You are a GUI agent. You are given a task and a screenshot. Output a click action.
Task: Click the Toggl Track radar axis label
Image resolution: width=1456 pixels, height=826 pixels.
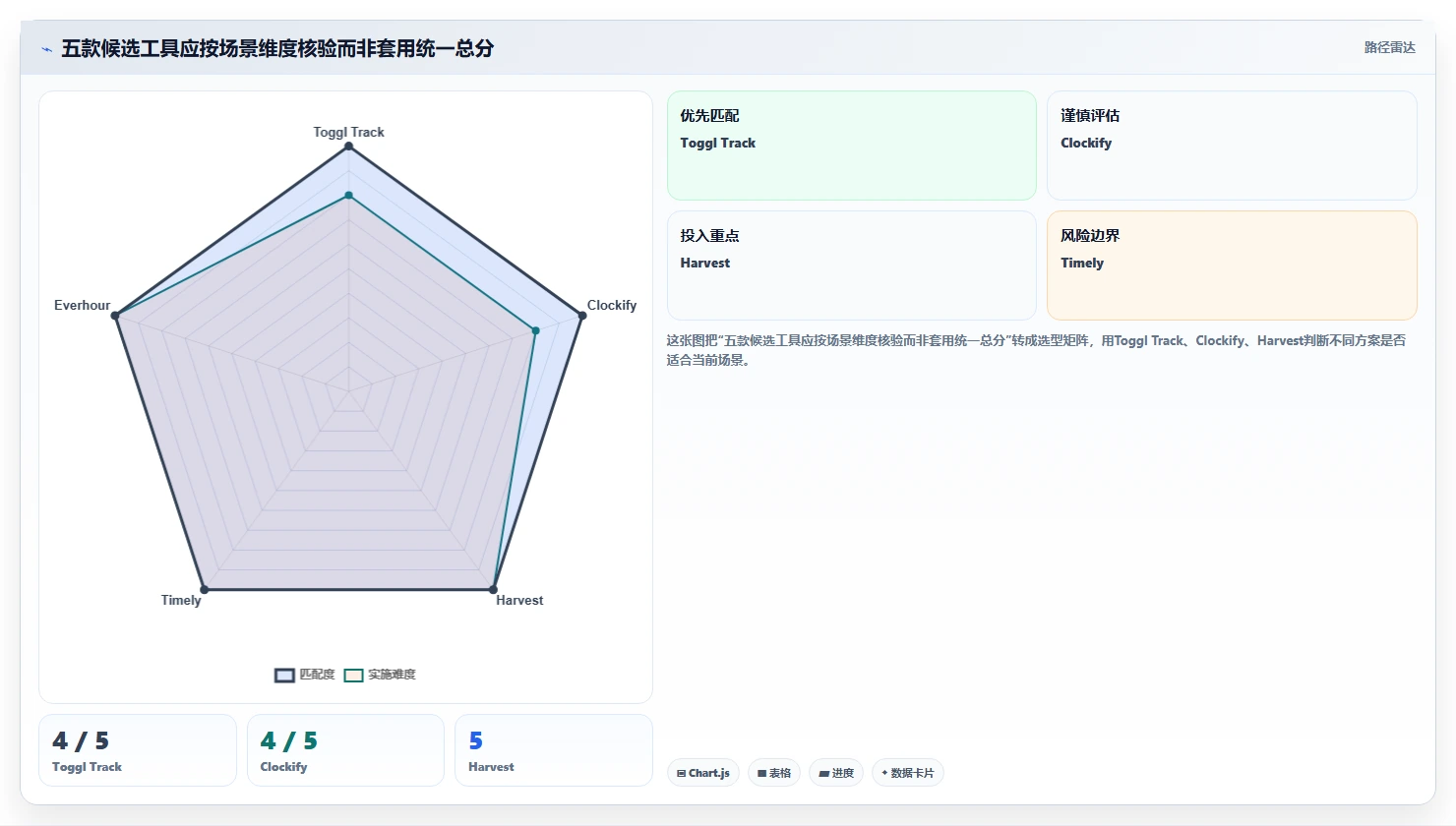tap(348, 132)
